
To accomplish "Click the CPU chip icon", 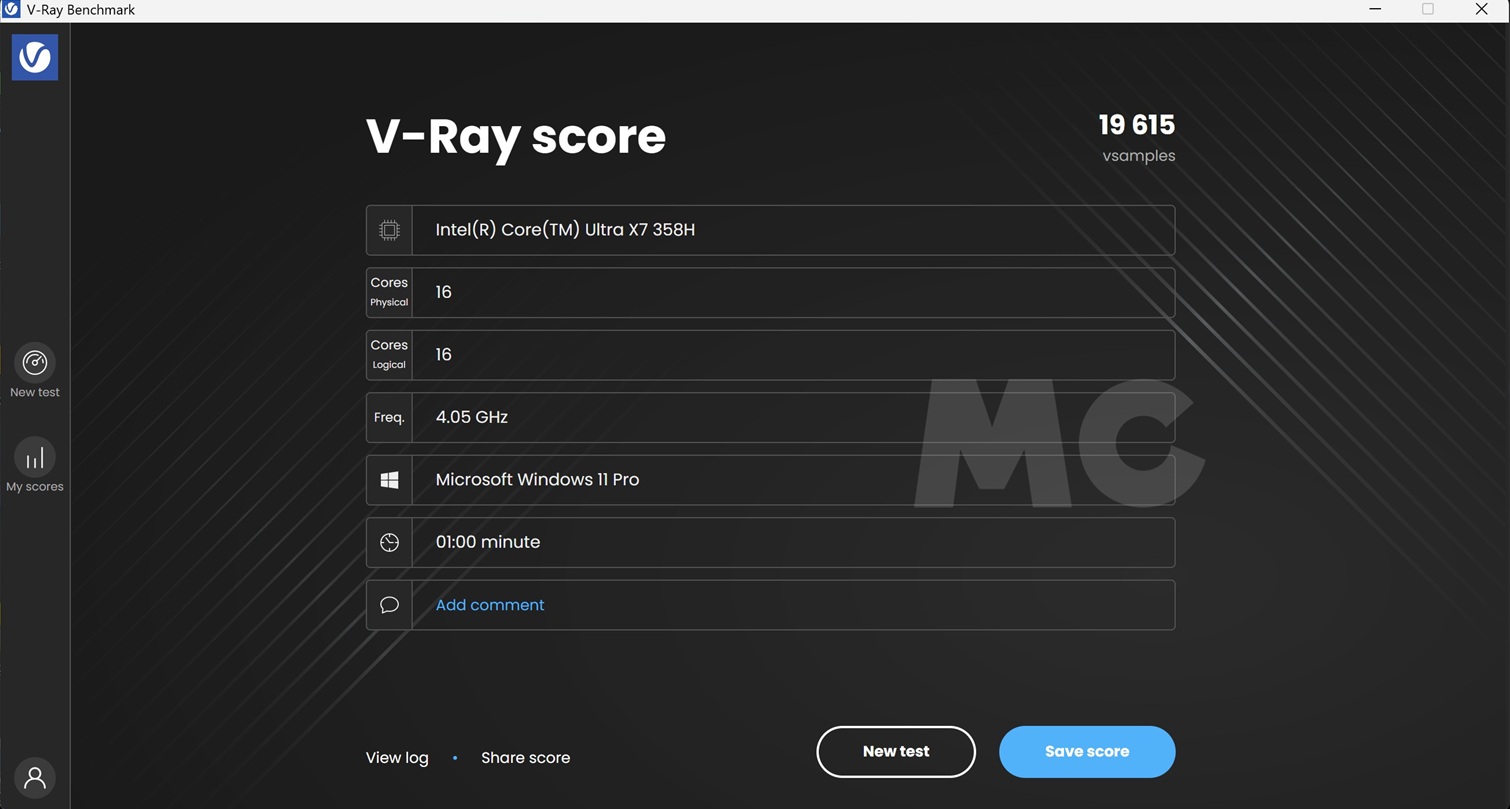I will point(389,230).
